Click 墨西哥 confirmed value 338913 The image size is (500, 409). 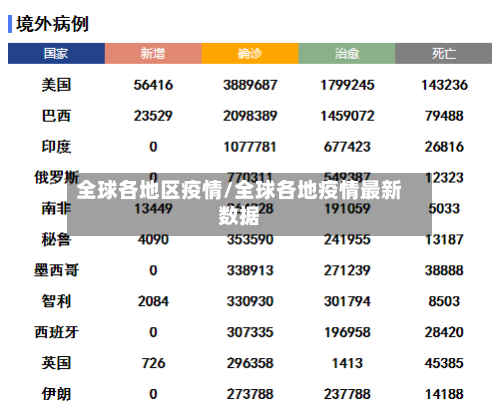coord(250,270)
